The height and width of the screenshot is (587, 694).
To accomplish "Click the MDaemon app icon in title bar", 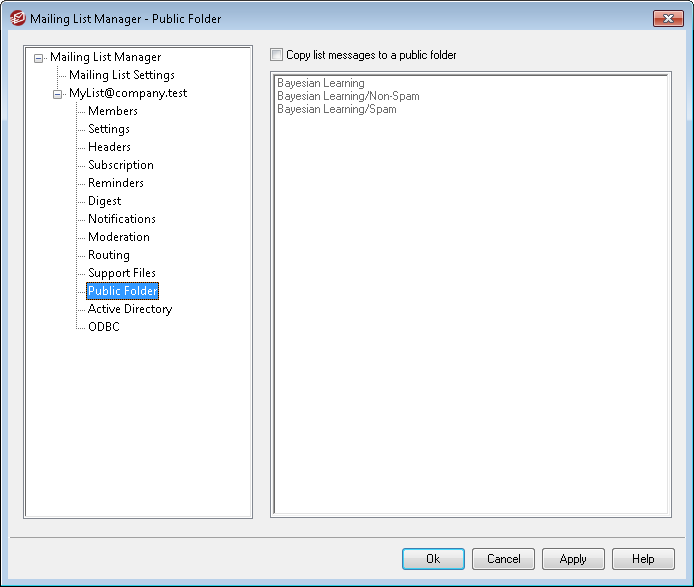I will click(17, 18).
